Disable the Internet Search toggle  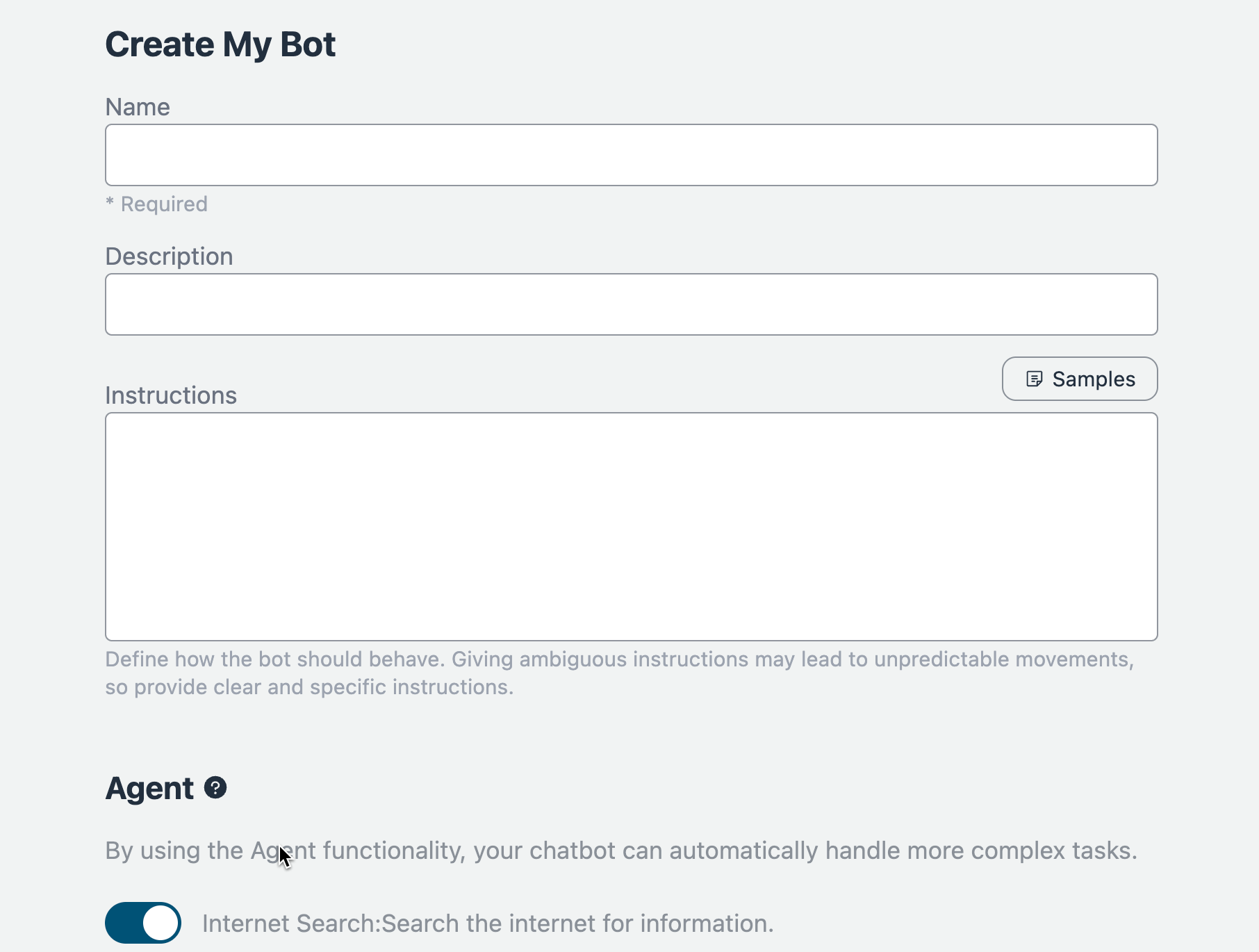[x=143, y=923]
